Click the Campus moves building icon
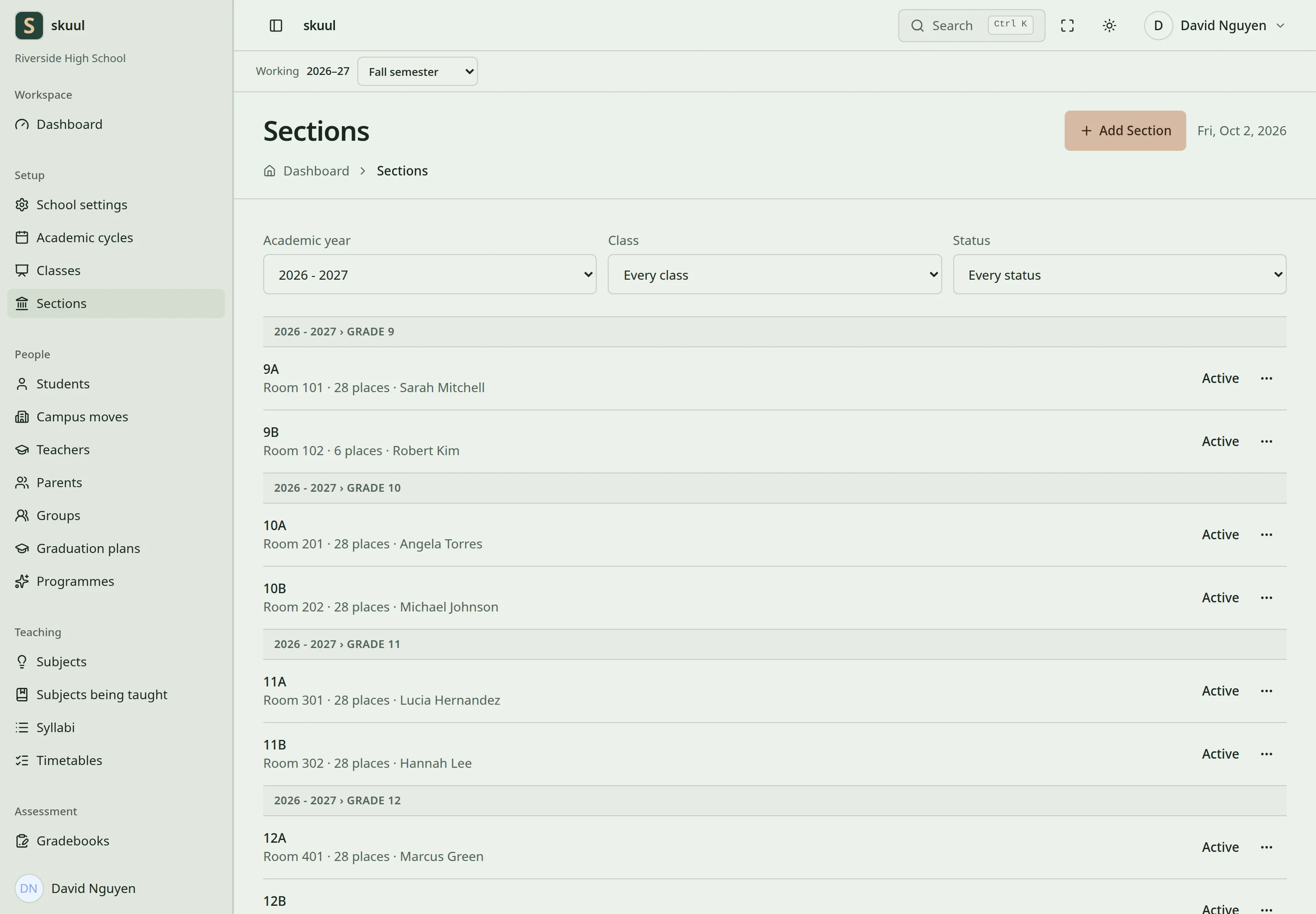Viewport: 1316px width, 914px height. [22, 417]
